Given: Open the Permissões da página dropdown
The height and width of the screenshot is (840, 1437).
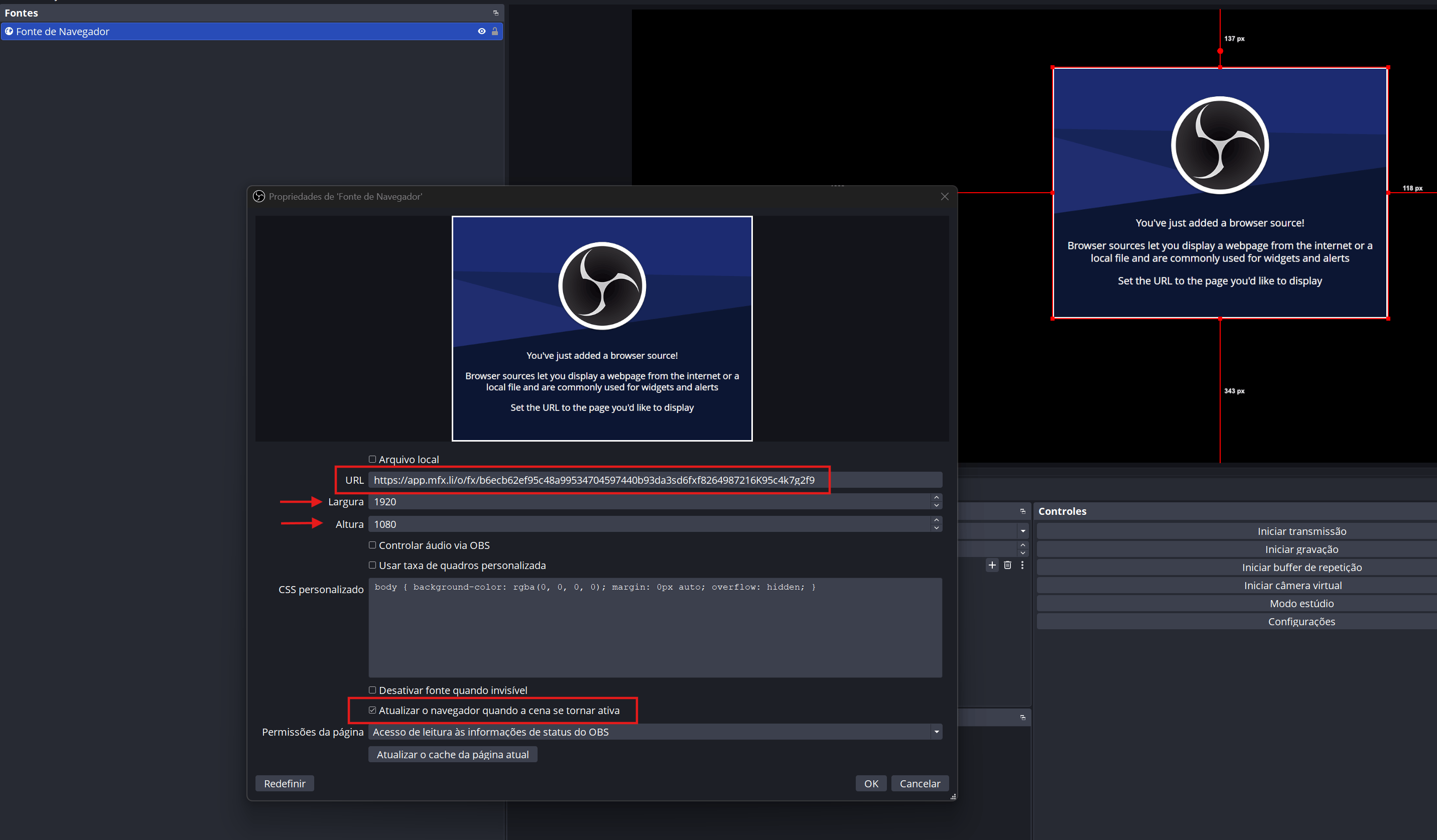Looking at the screenshot, I should [x=655, y=732].
